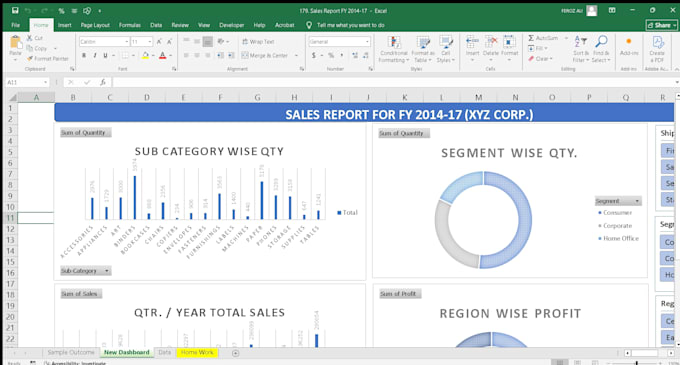Click the Consumer legend entry
Viewport: 680px width, 365px height.
click(615, 213)
